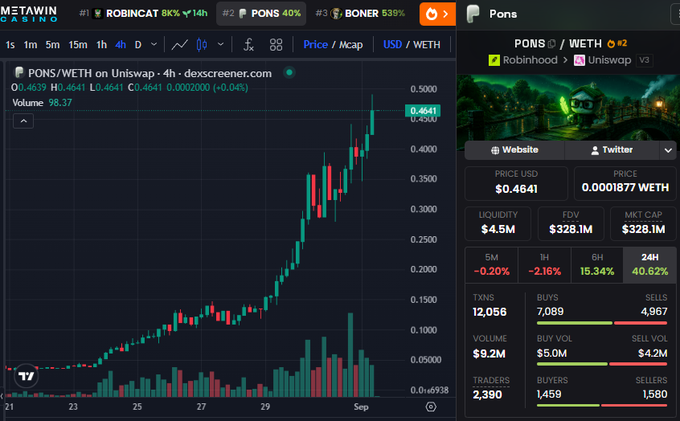Open chart settings gear at bottom right
This screenshot has width=680, height=421.
pos(431,407)
